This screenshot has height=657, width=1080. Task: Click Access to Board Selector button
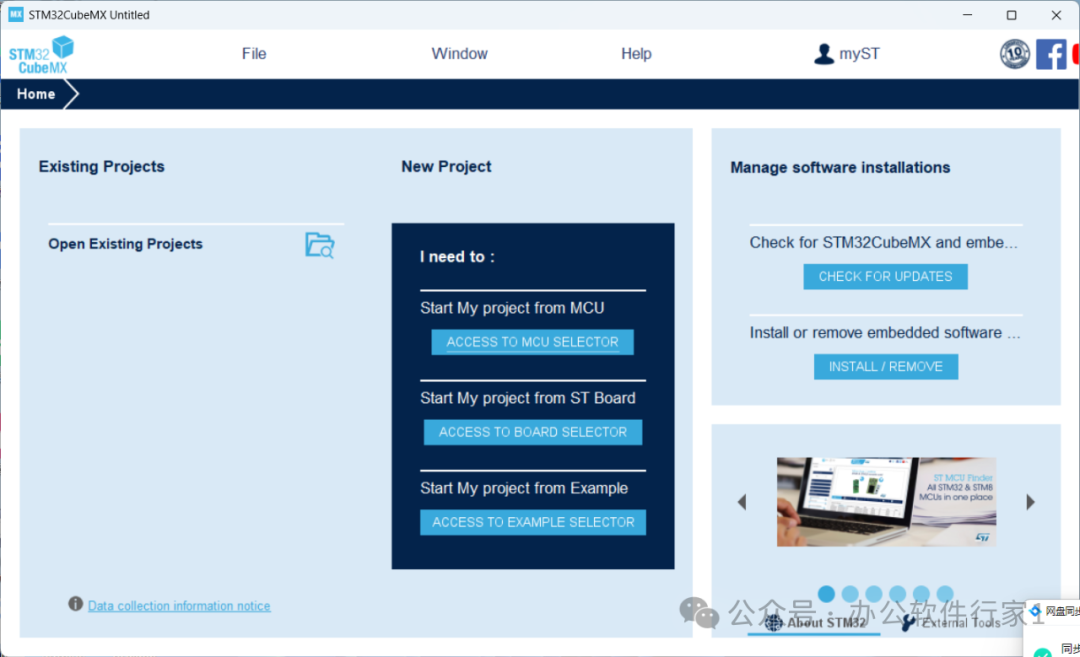pyautogui.click(x=532, y=432)
